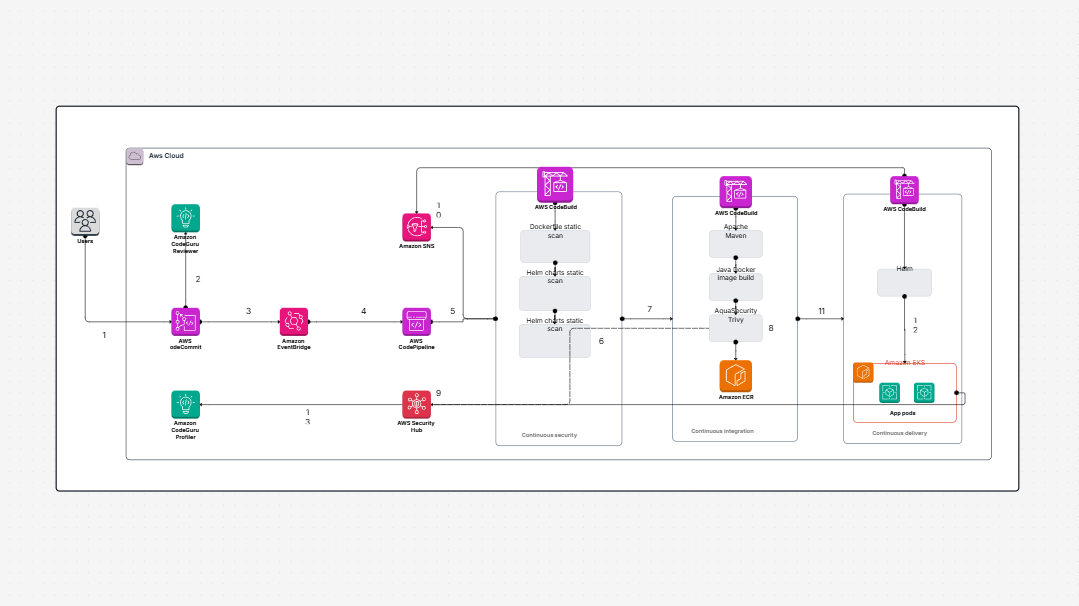Click the Amazon EventBridge icon
This screenshot has height=606, width=1079.
coord(294,322)
